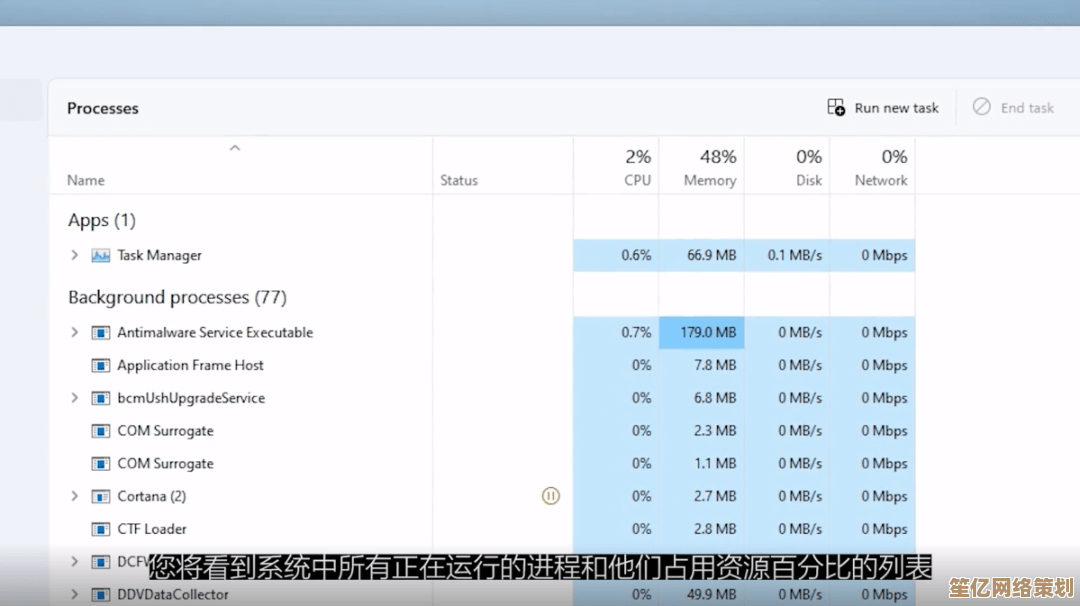Viewport: 1080px width, 606px height.
Task: Click the Cortana process icon
Action: click(101, 497)
